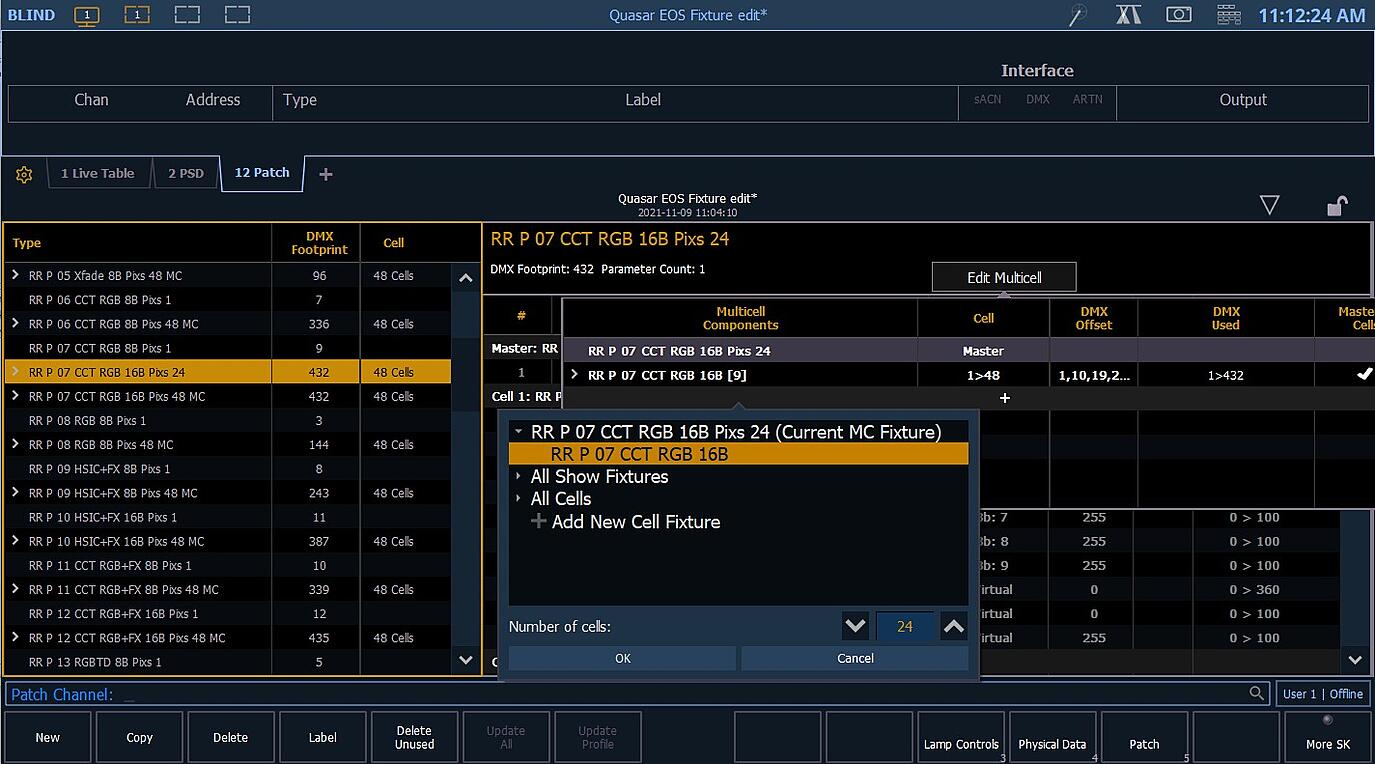Toggle the XT keyboard icon in top bar
The image size is (1375, 764).
[x=1128, y=14]
